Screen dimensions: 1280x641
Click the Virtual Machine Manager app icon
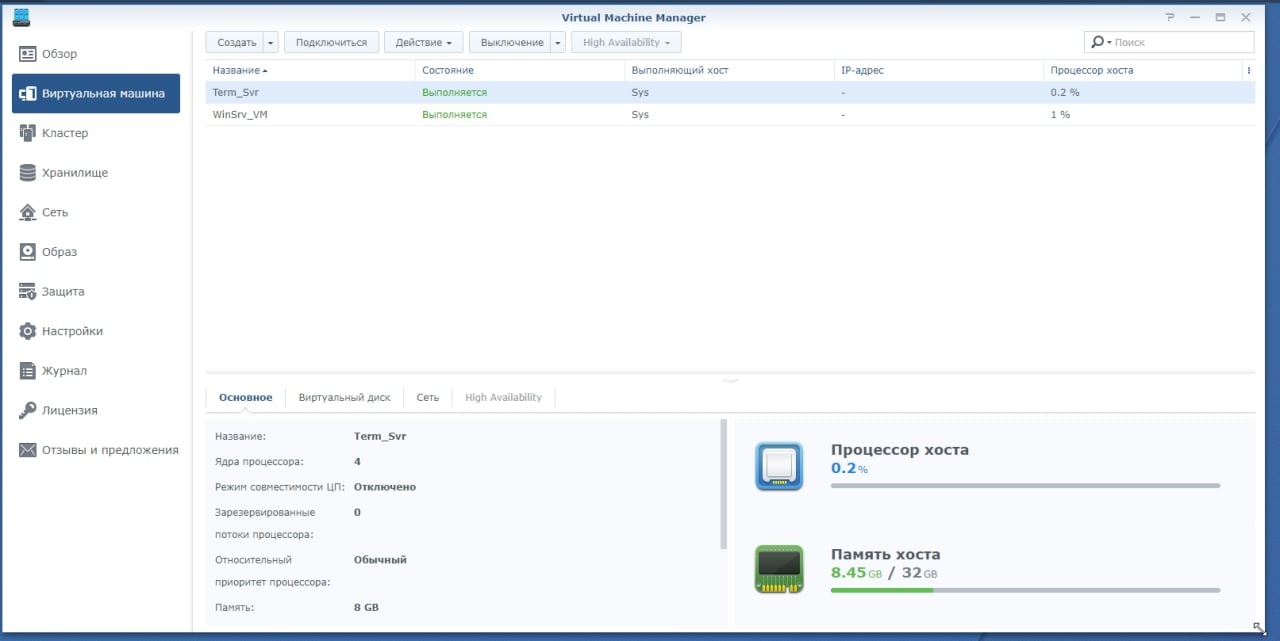[21, 17]
